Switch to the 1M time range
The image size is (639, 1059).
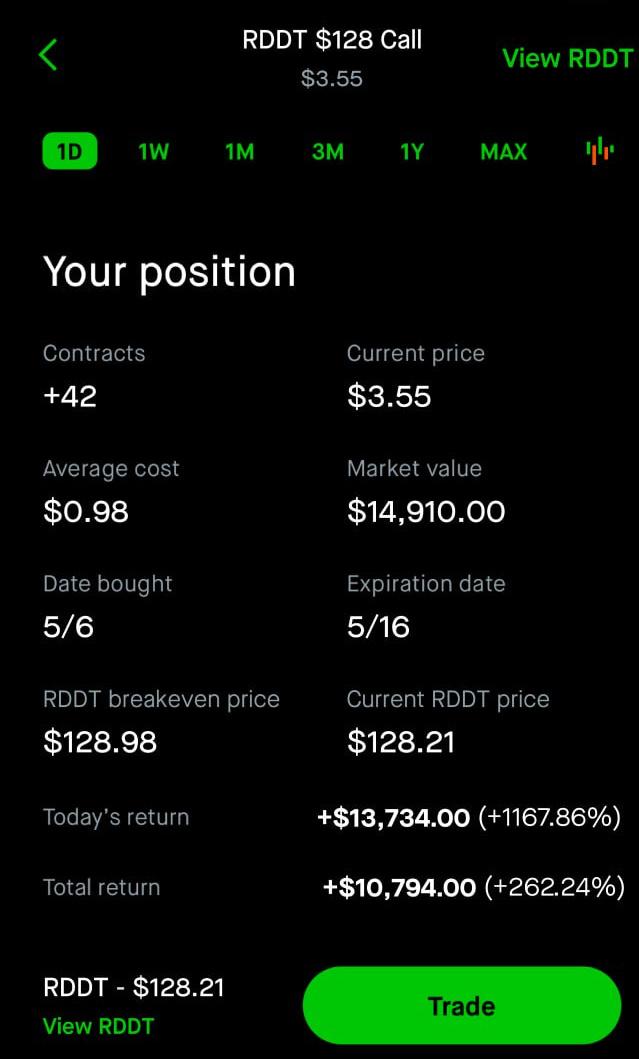tap(240, 152)
